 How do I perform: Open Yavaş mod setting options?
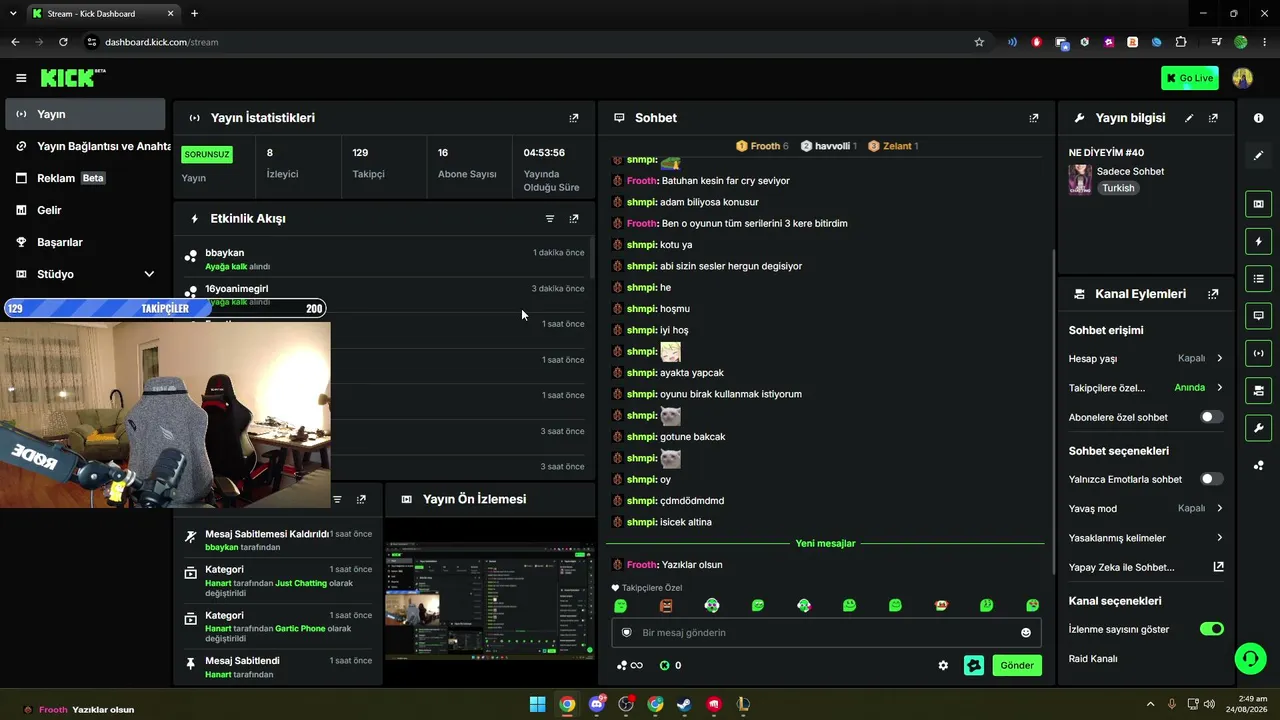[x=1146, y=508]
